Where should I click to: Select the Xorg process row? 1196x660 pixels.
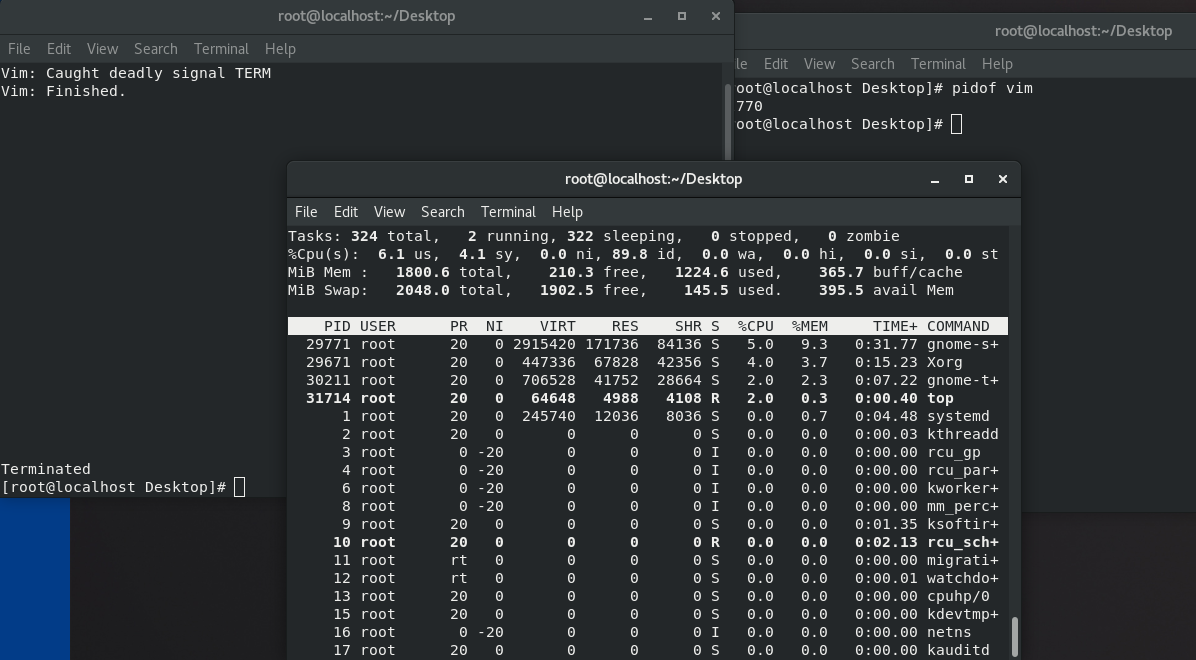point(648,362)
